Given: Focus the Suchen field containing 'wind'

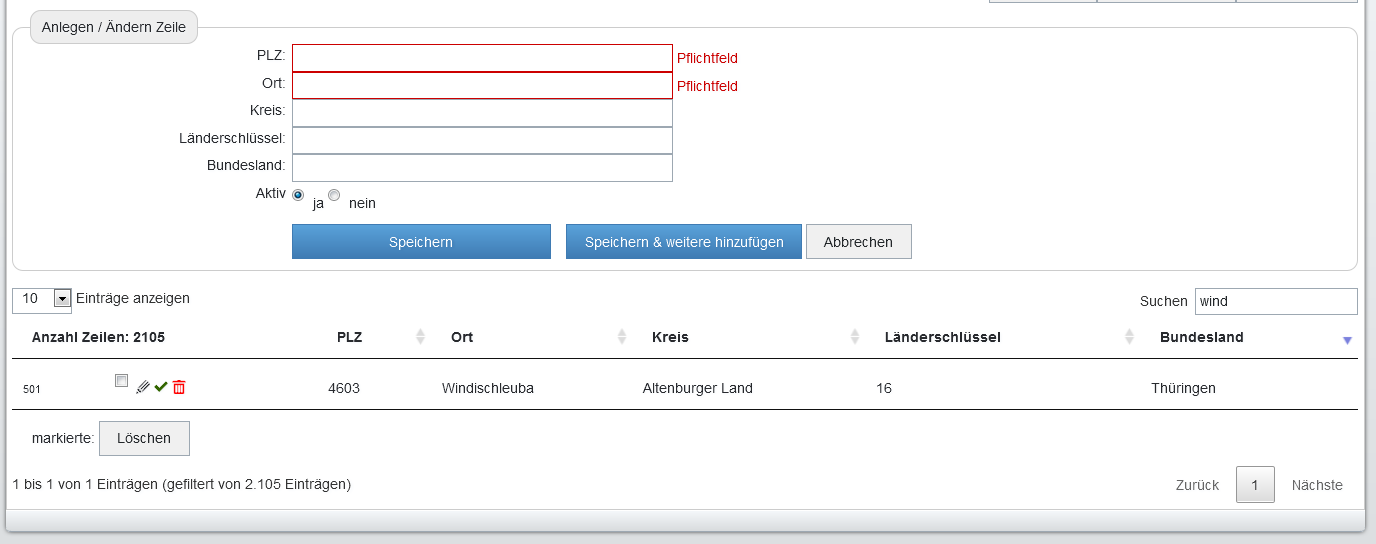Looking at the screenshot, I should tap(1276, 301).
